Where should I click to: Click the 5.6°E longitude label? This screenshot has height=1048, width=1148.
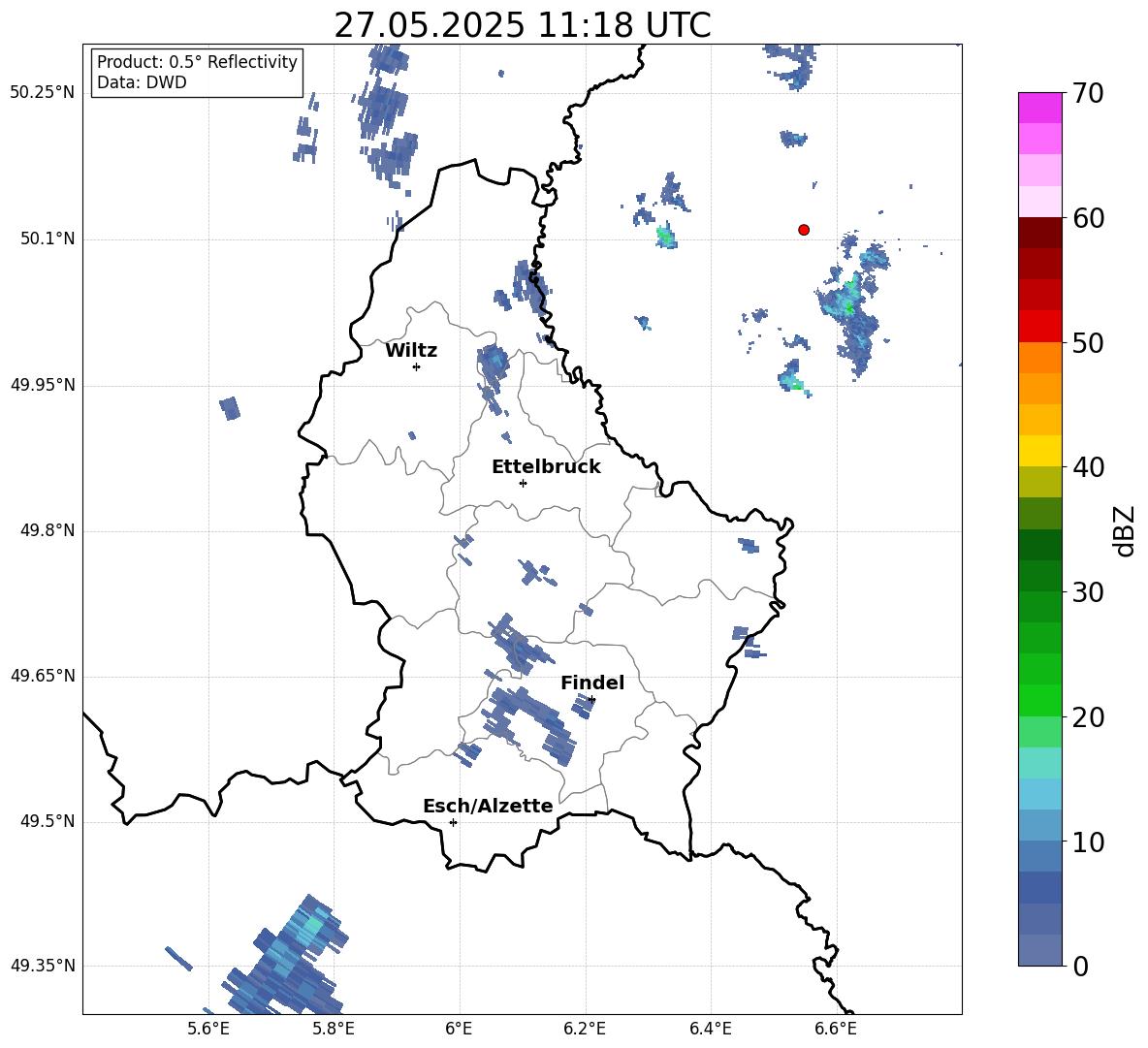point(208,1029)
